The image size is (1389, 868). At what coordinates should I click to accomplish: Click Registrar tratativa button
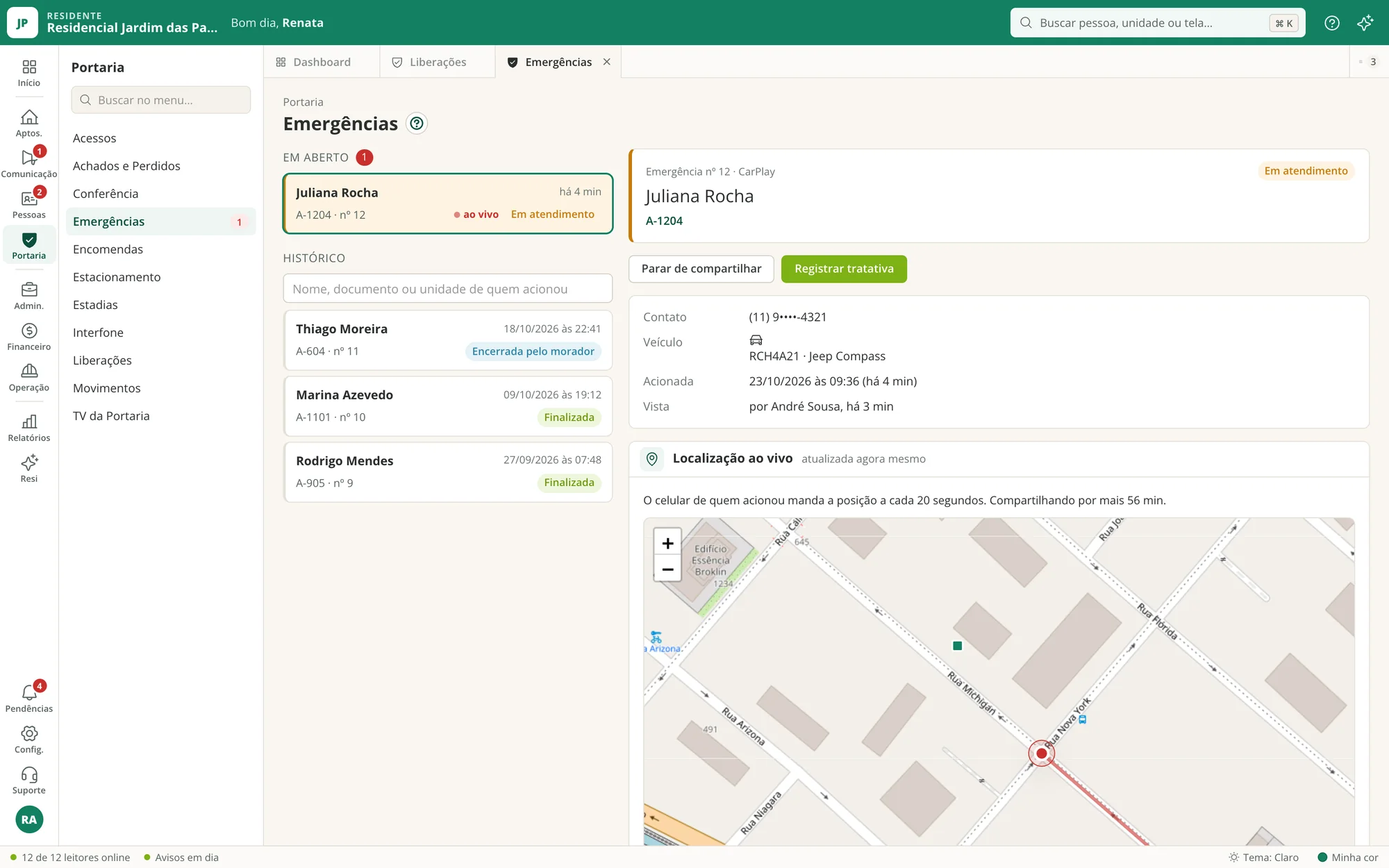coord(844,269)
